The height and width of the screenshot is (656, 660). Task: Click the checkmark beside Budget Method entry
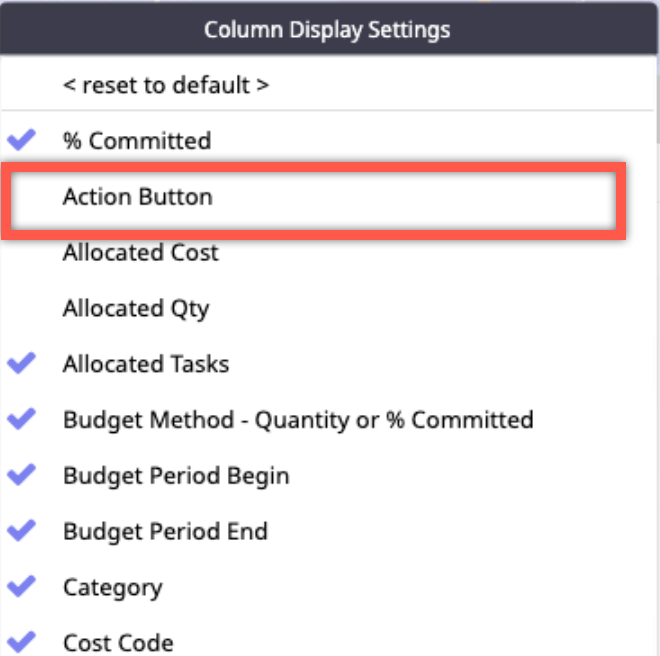click(21, 420)
